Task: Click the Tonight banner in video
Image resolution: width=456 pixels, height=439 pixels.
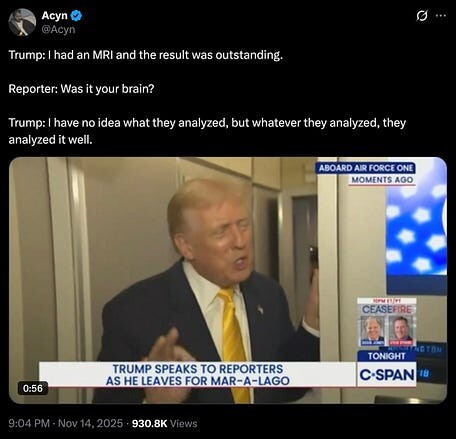Action: point(387,356)
